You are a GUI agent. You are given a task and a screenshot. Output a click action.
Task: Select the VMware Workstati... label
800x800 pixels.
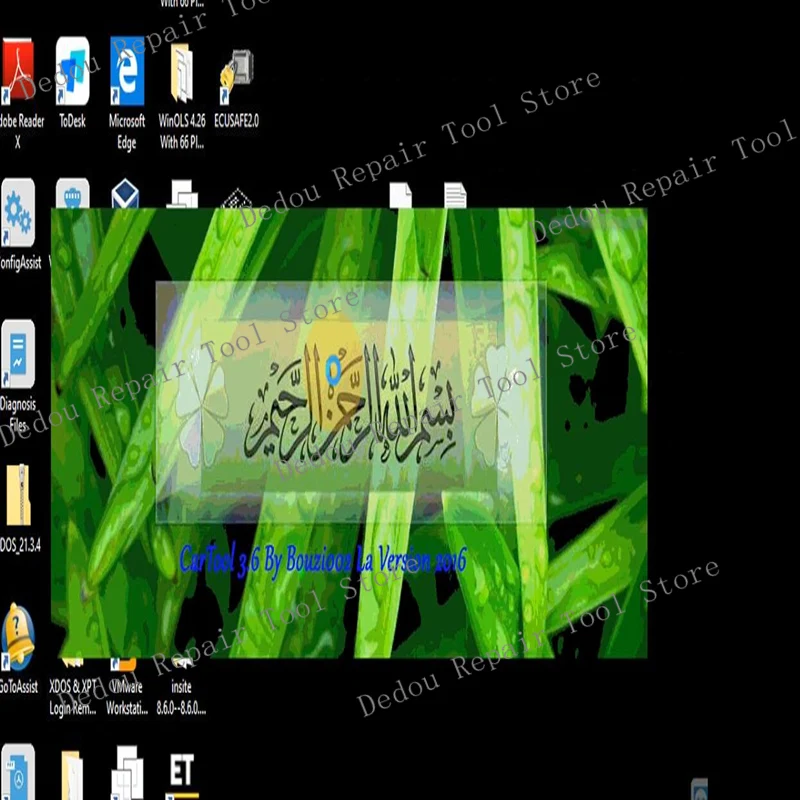click(127, 697)
